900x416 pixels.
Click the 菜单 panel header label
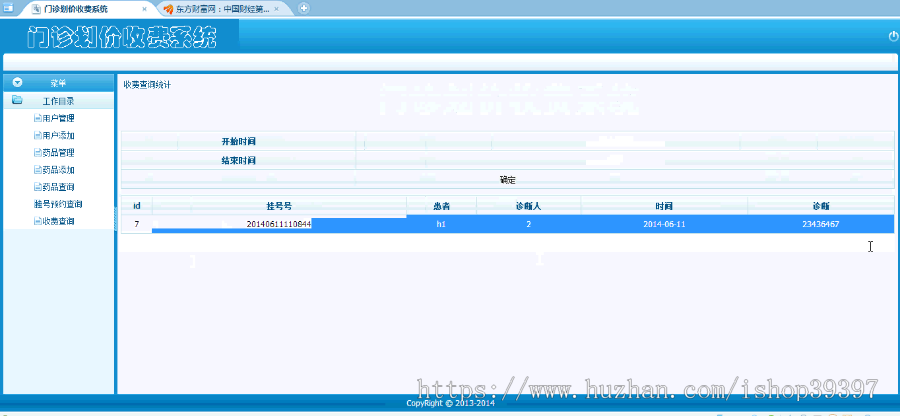pos(59,83)
